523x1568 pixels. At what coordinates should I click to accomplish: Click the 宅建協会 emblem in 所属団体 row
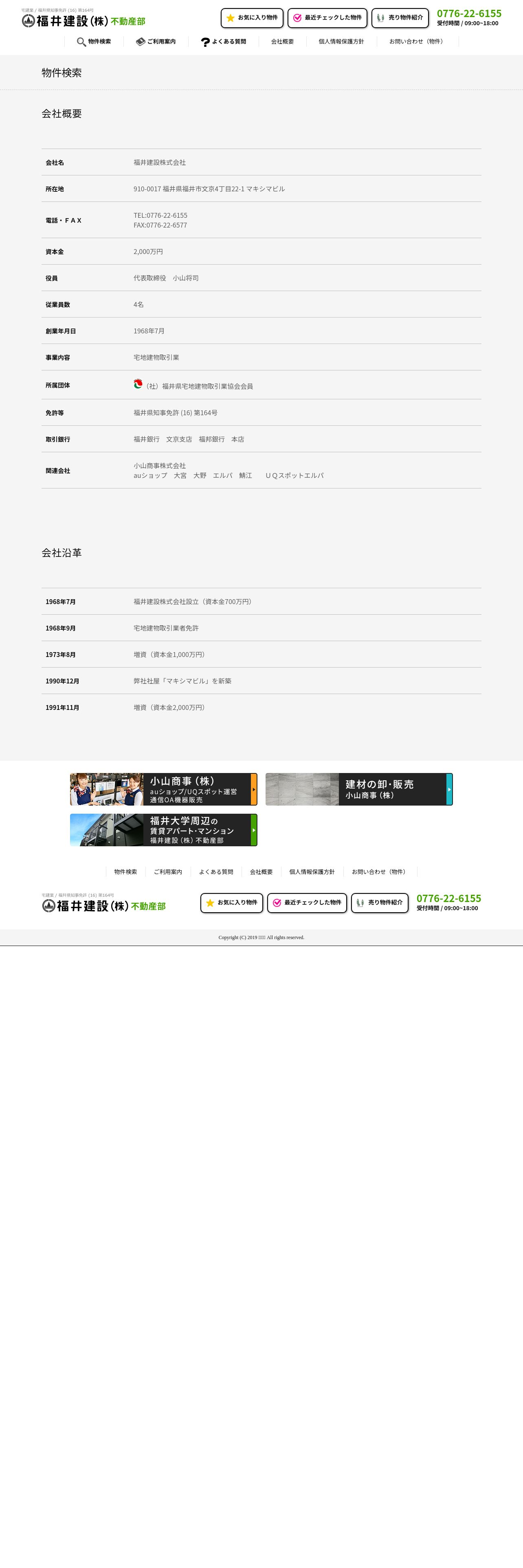click(x=138, y=383)
